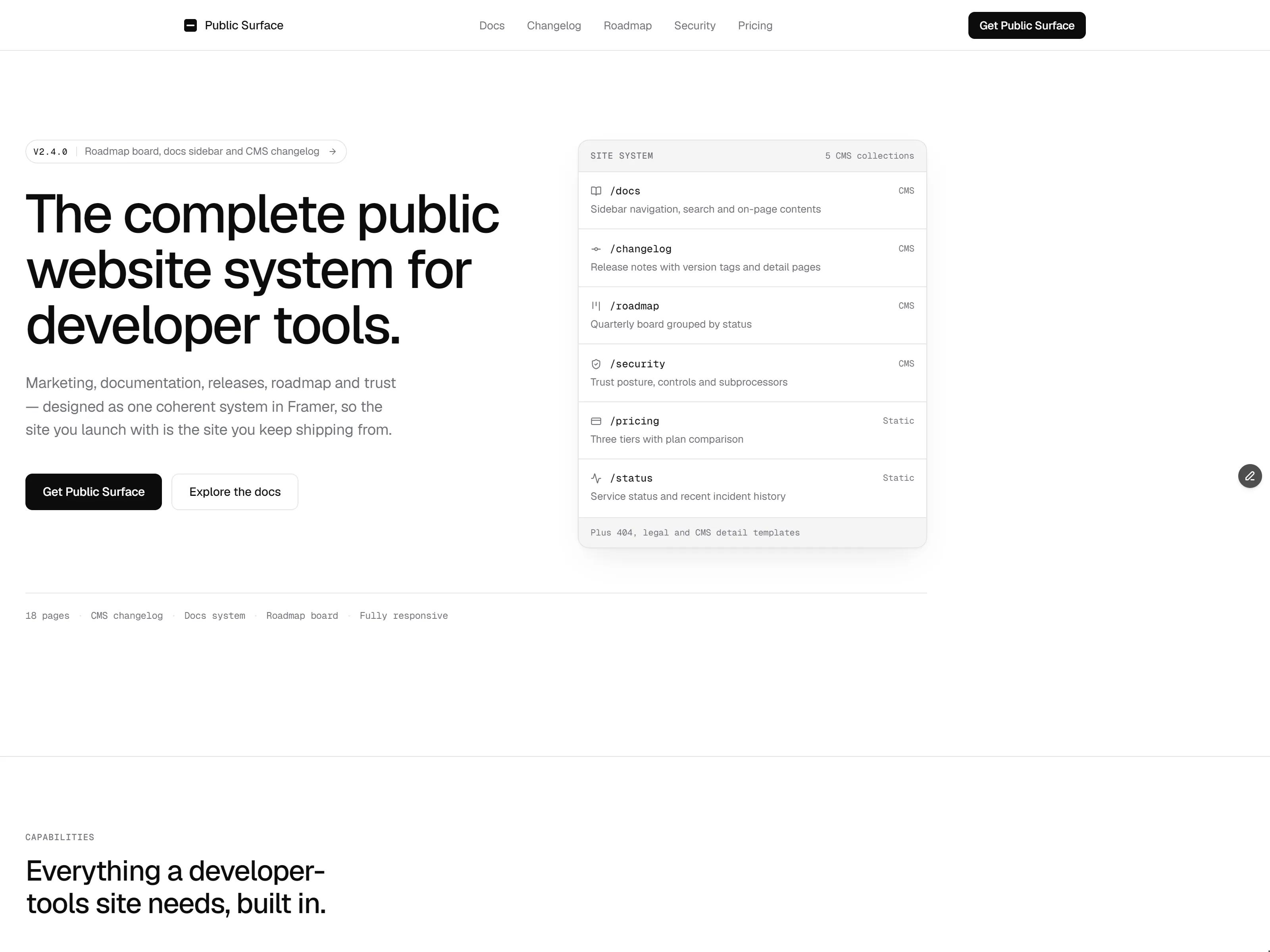Click 'Service status and recent incident history'
The width and height of the screenshot is (1270, 952).
coord(688,496)
